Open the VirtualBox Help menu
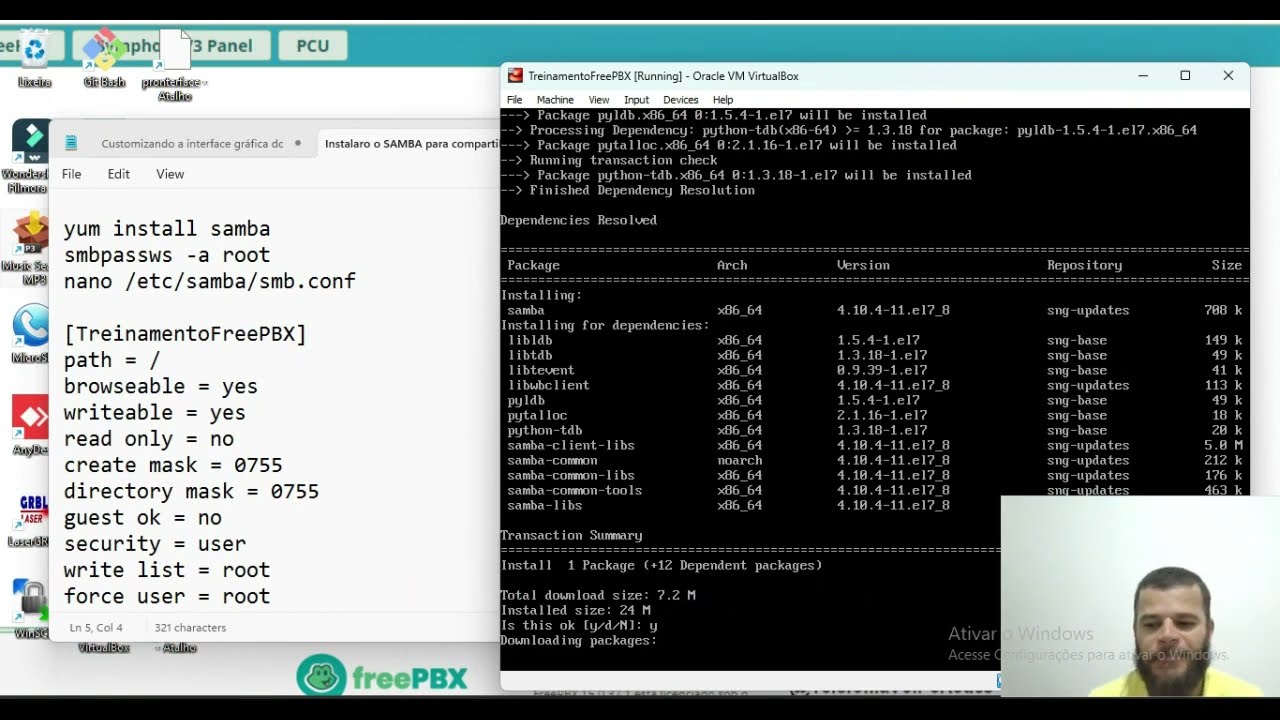1280x720 pixels. [x=723, y=100]
